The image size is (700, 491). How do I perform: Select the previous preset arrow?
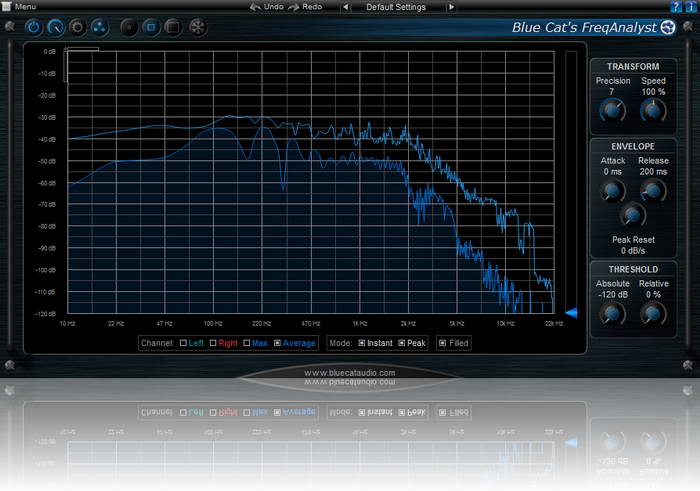pyautogui.click(x=346, y=7)
